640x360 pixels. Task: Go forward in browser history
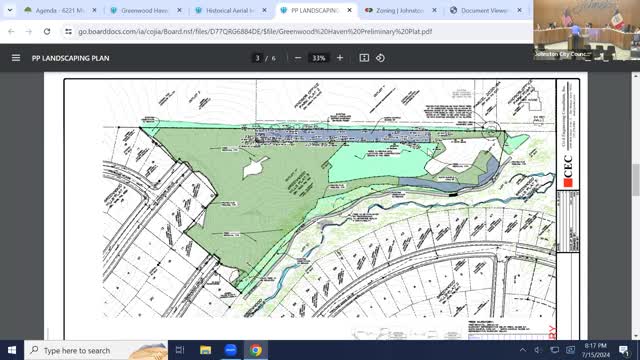point(29,31)
